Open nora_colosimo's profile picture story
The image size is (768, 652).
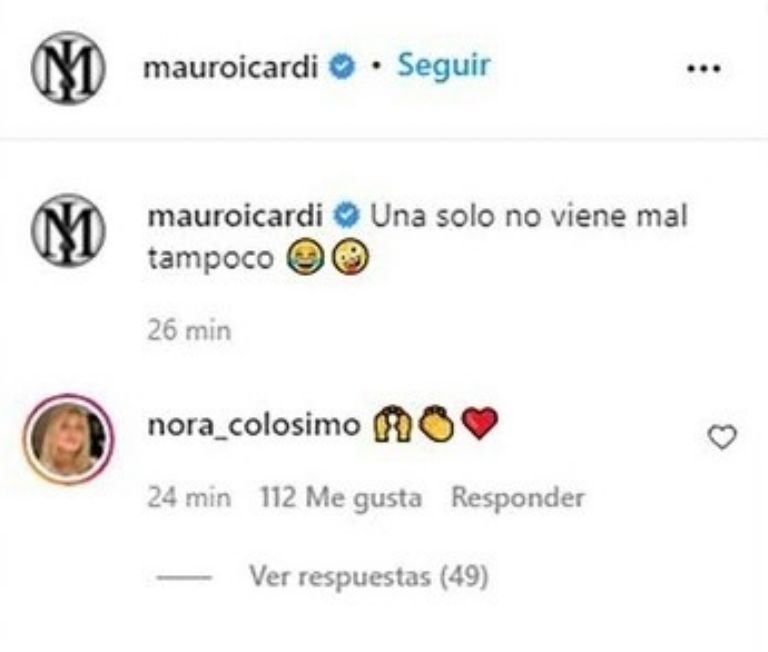(68, 439)
